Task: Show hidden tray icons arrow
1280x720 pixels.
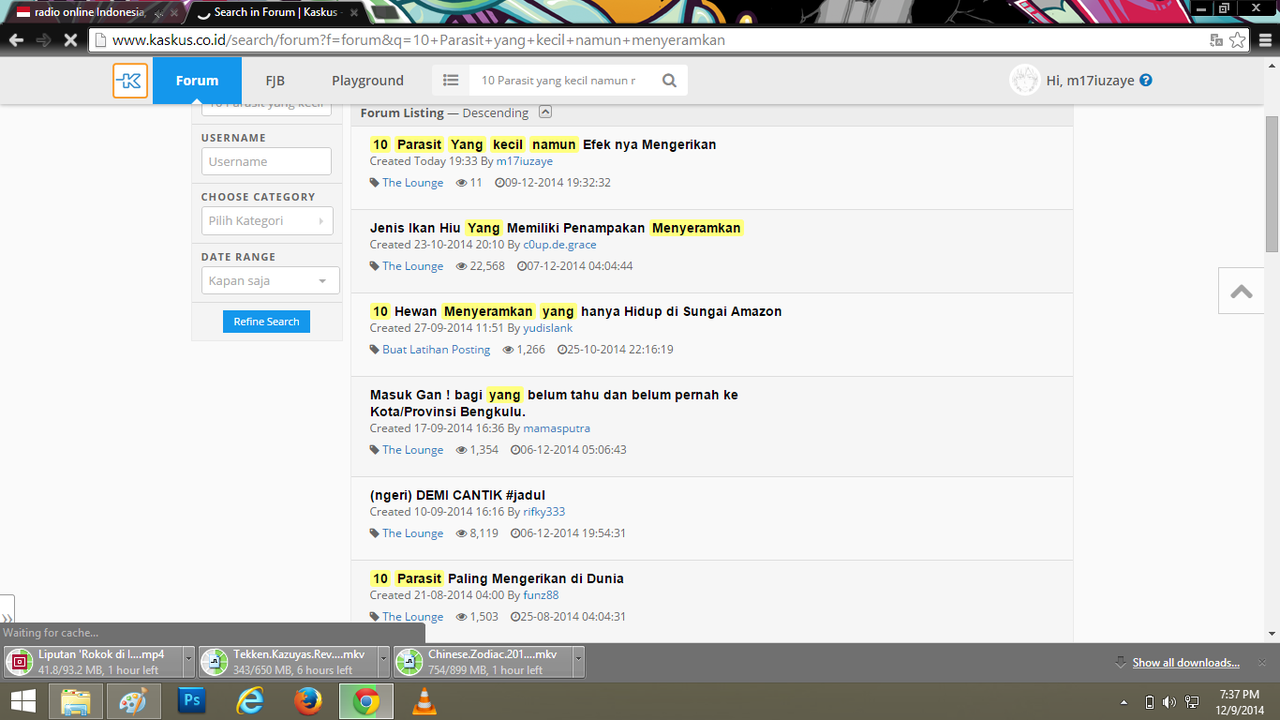Action: 1125,702
